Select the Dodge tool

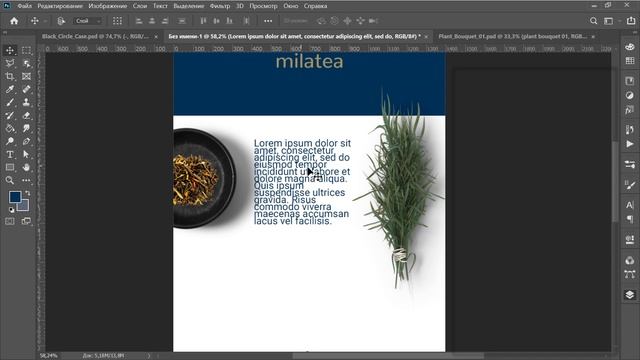(x=10, y=142)
